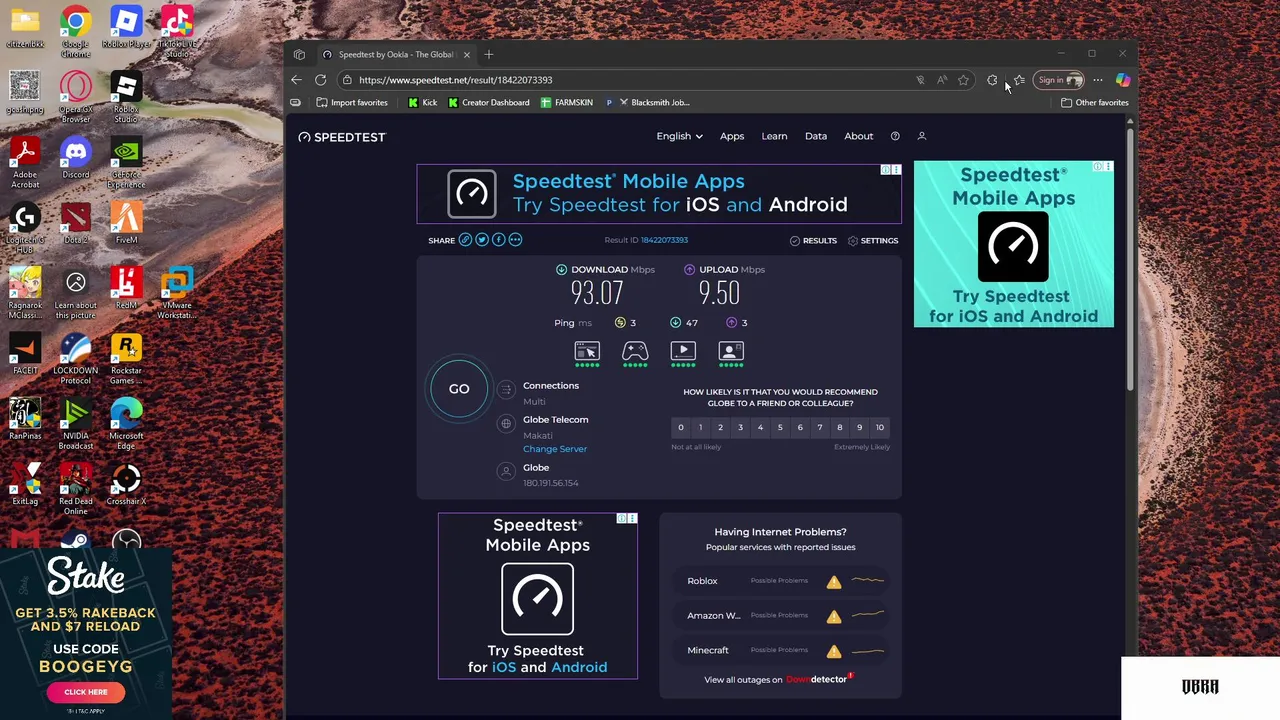Open the online gaming controller icon
Screen dimensions: 1280x720
coord(635,351)
